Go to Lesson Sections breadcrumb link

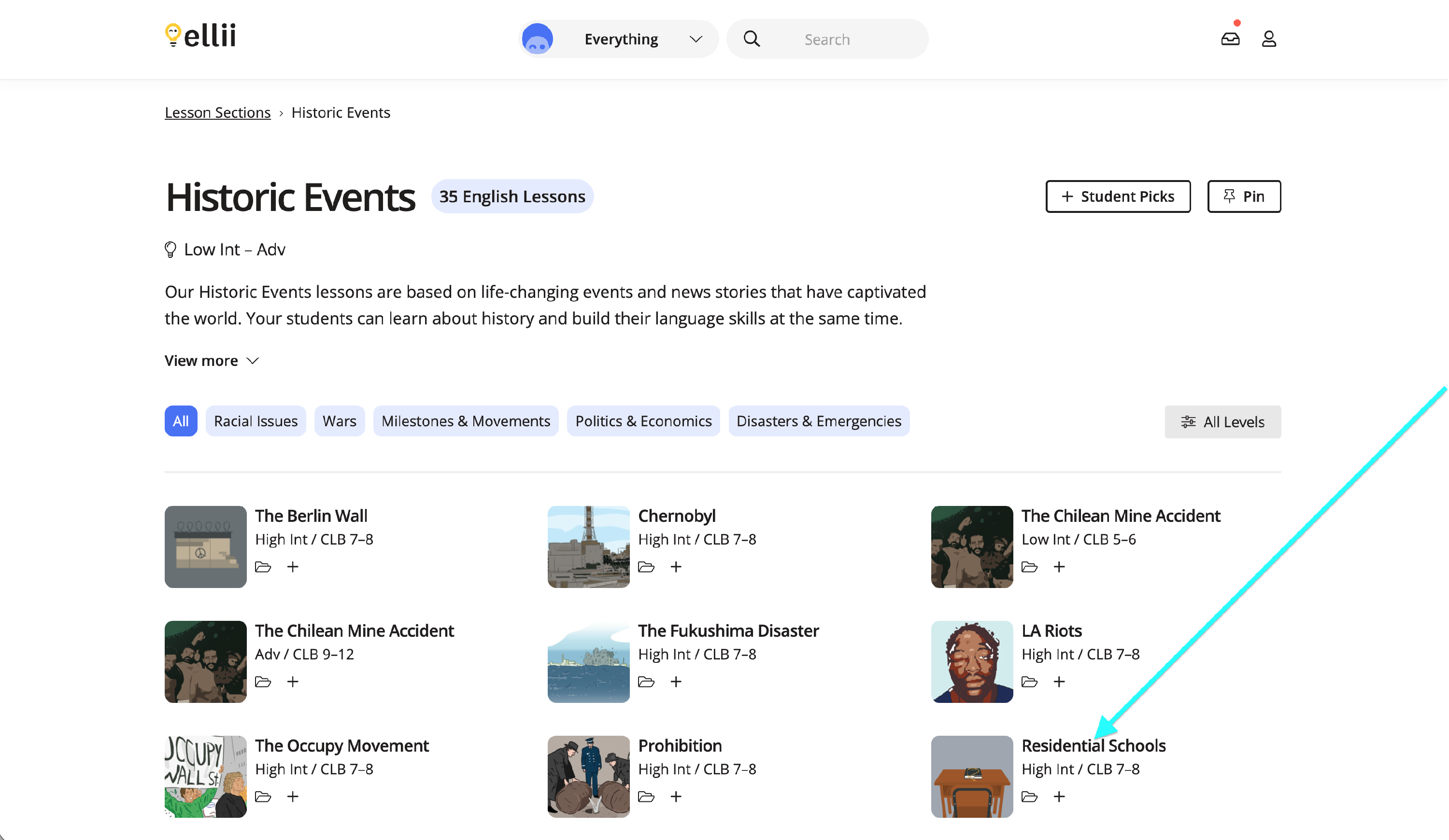[x=217, y=112]
